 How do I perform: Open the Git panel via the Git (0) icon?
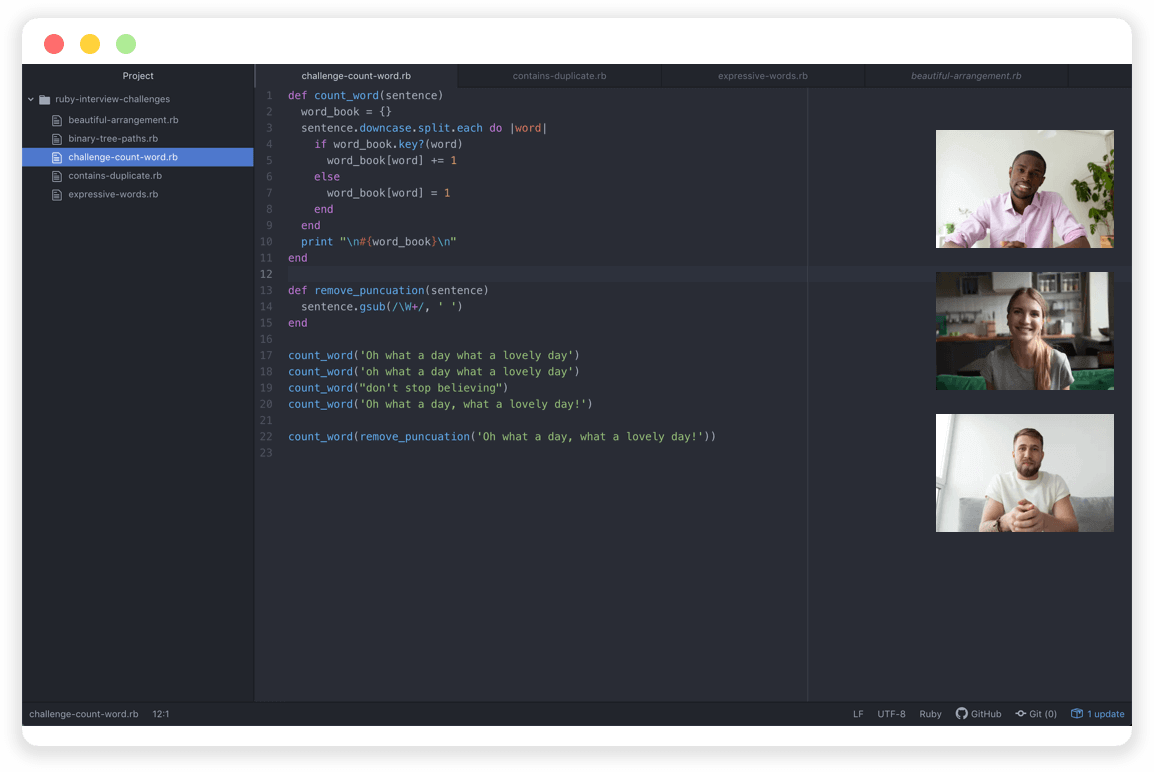[1036, 713]
